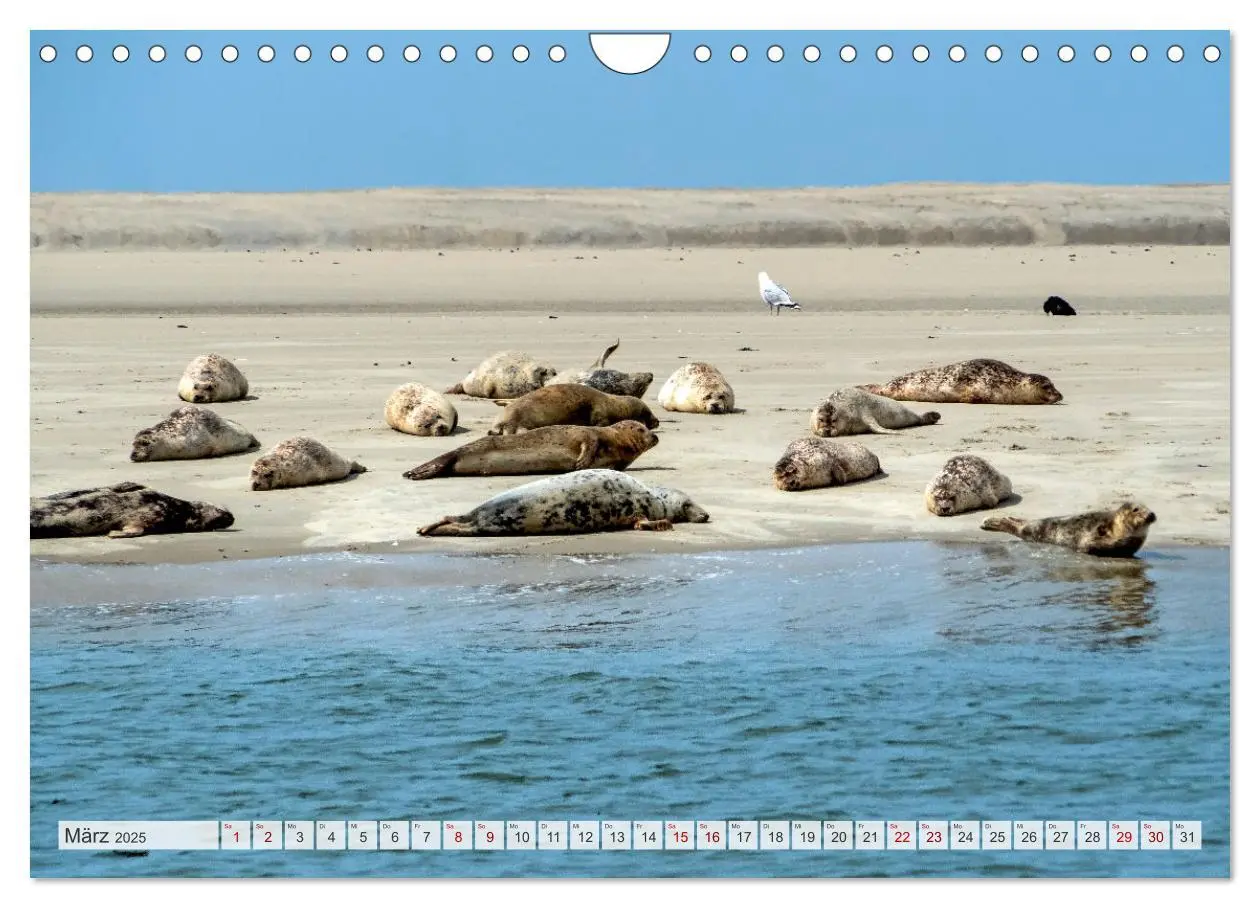Click day 11 in the date strip
The height and width of the screenshot is (908, 1260).
552,836
